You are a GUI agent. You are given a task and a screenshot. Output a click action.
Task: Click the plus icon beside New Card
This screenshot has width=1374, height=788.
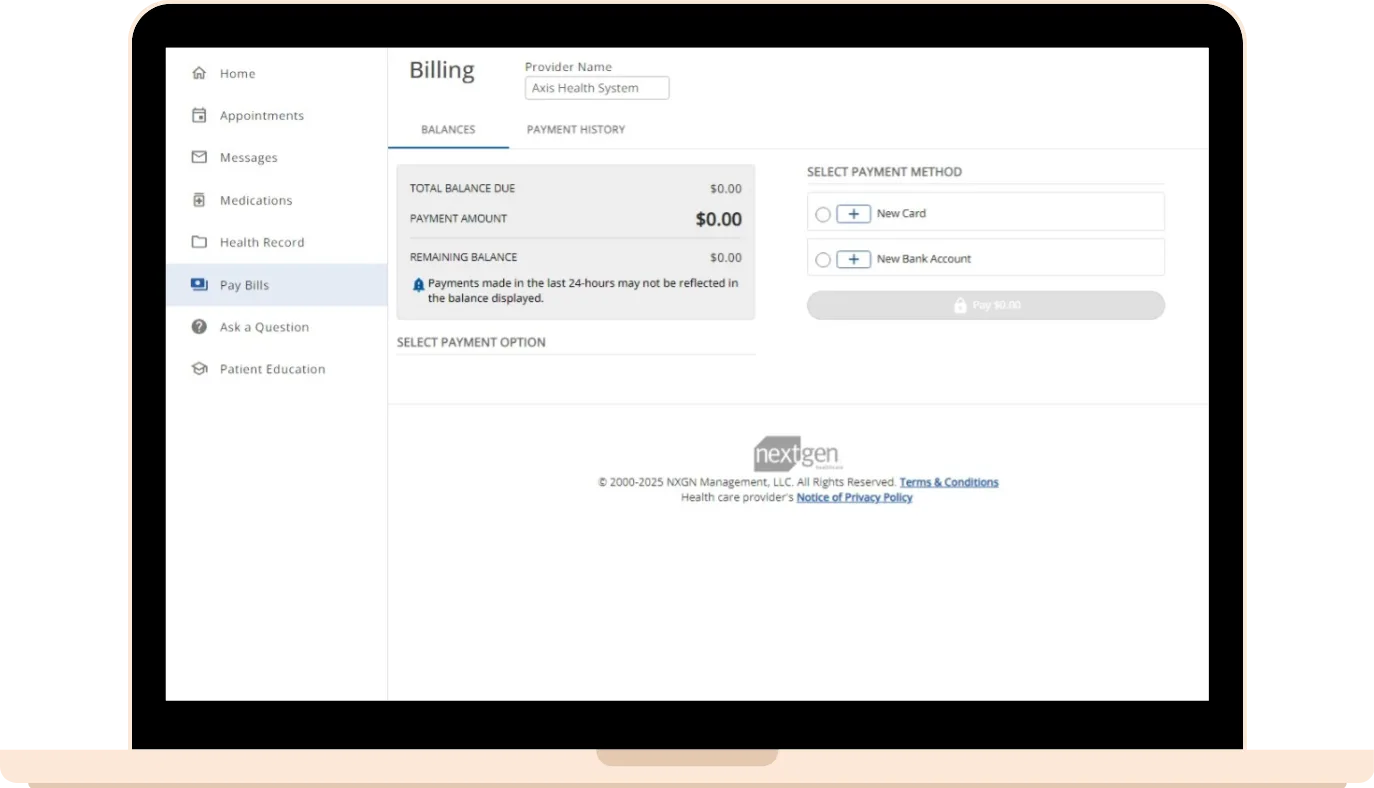(853, 214)
